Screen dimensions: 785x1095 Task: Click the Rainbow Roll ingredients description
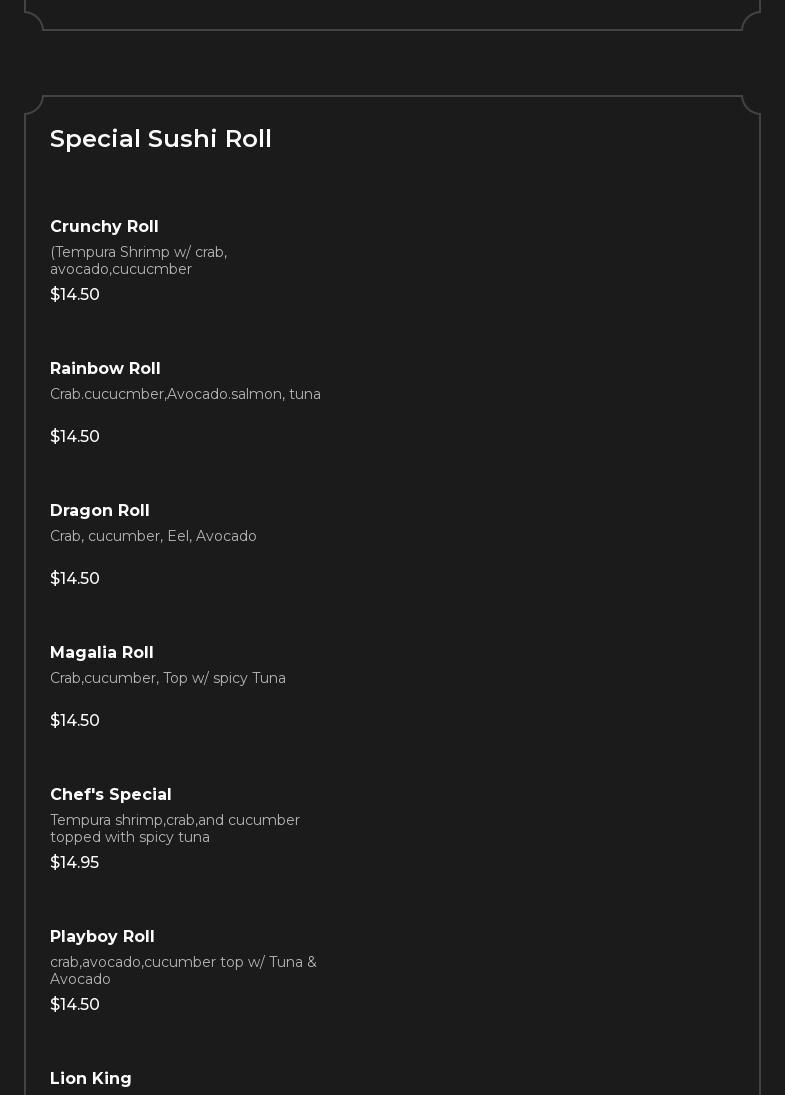click(x=185, y=395)
